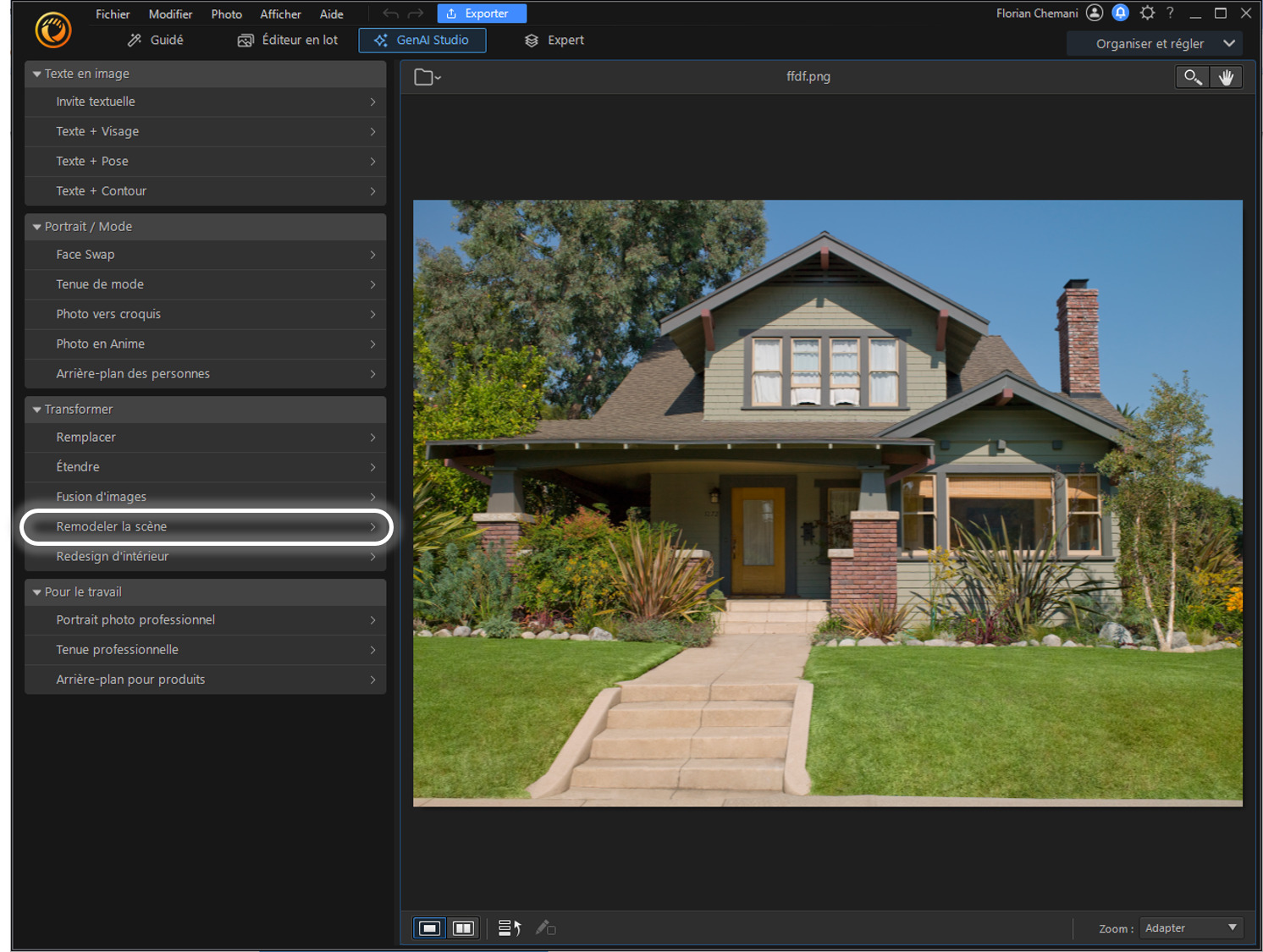Click the redo arrow icon
Screen dimensions: 1263x952
click(x=416, y=14)
